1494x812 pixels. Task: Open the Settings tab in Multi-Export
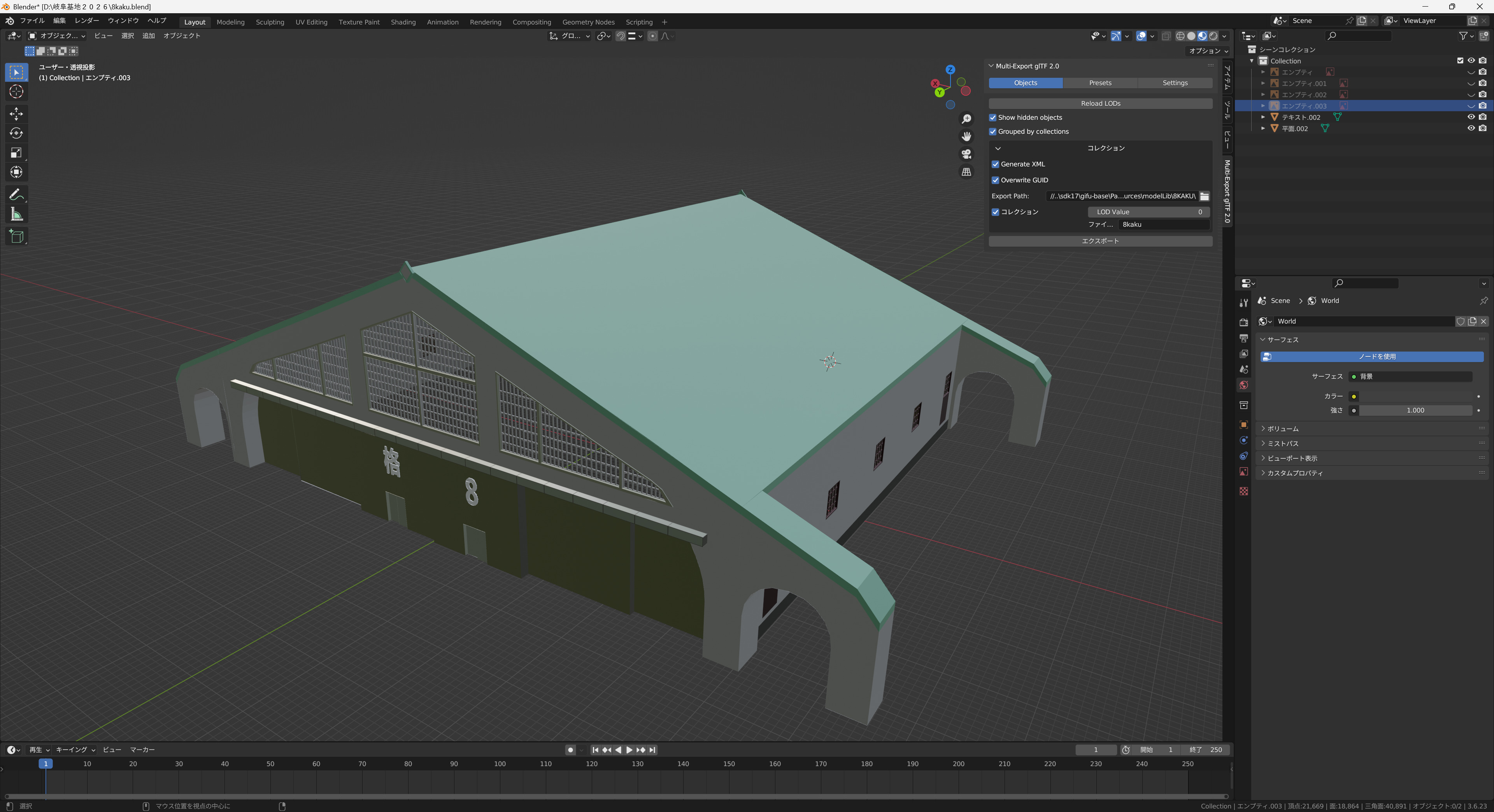(1175, 83)
